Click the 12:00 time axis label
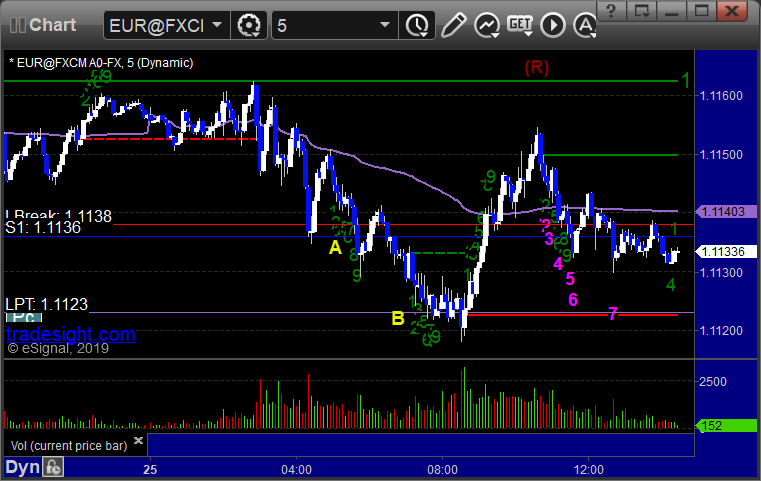The image size is (761, 481). 589,469
